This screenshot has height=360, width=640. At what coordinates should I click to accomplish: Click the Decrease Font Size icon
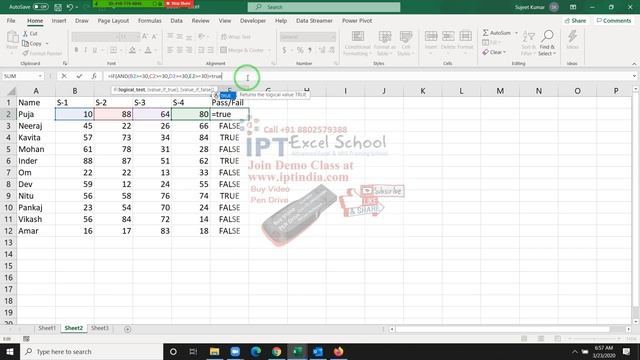pos(154,37)
